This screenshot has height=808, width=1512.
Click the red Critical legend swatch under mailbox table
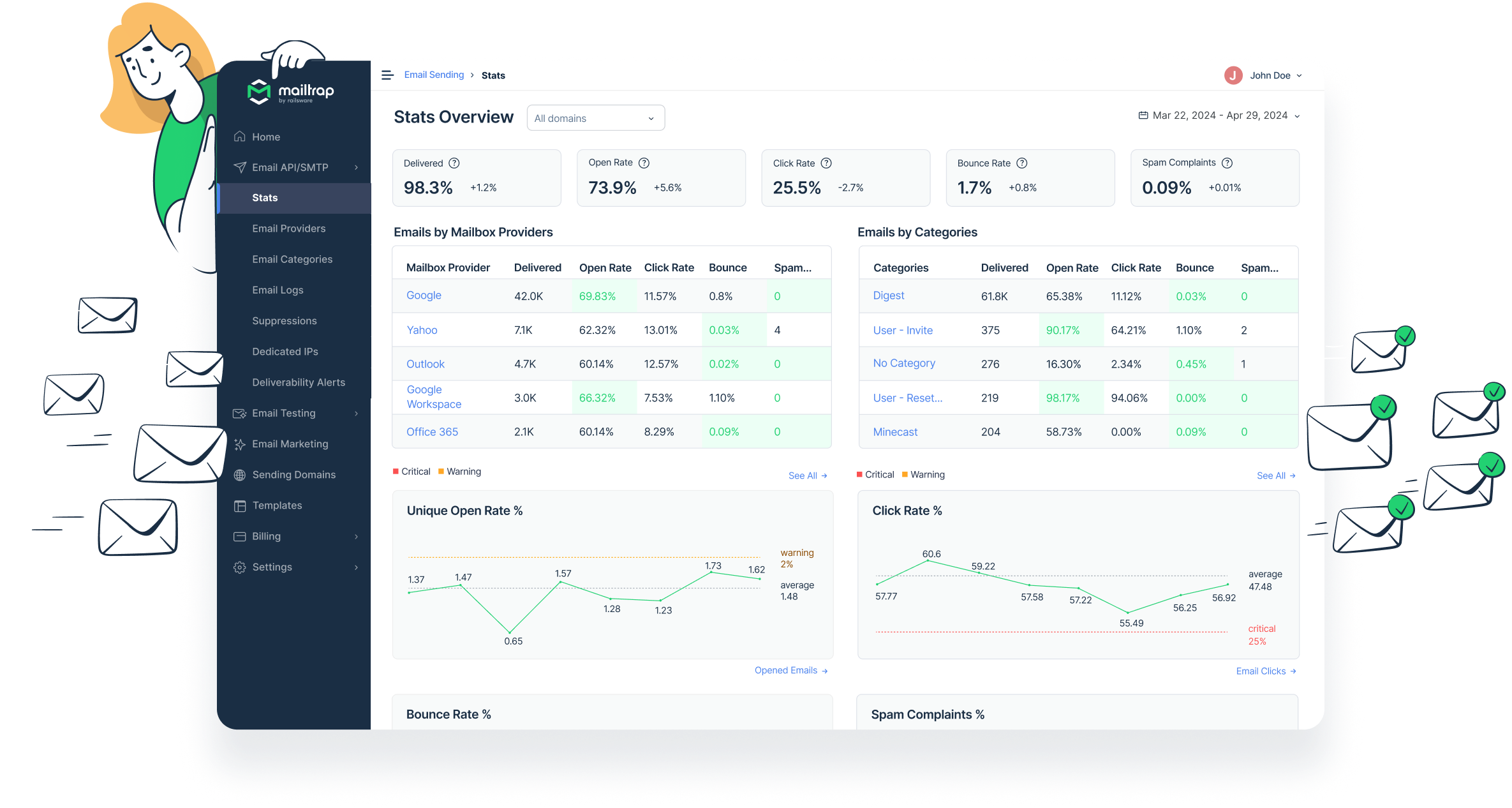pos(396,472)
